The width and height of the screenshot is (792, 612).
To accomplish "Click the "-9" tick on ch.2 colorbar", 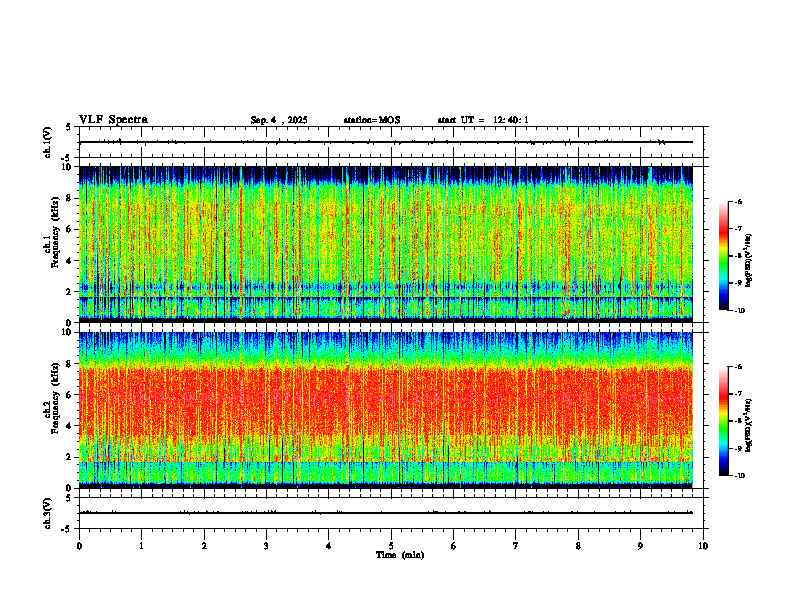I will point(738,448).
